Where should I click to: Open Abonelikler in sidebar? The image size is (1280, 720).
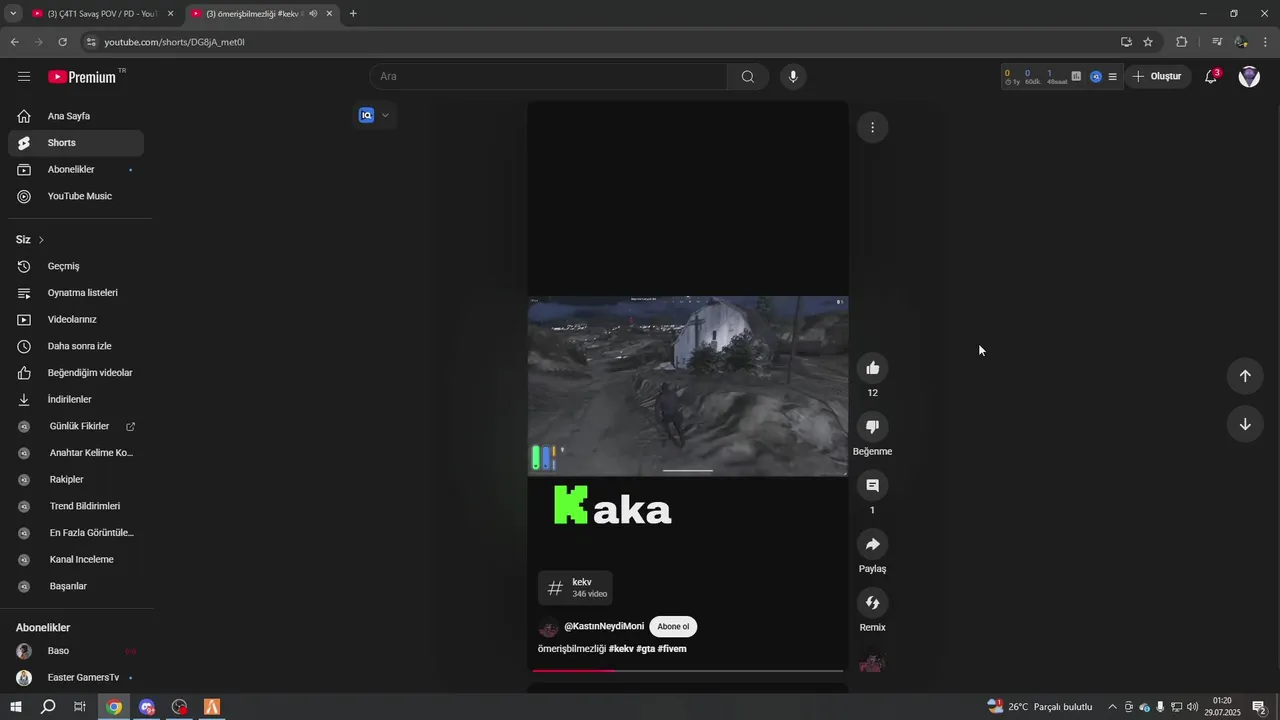pos(76,170)
